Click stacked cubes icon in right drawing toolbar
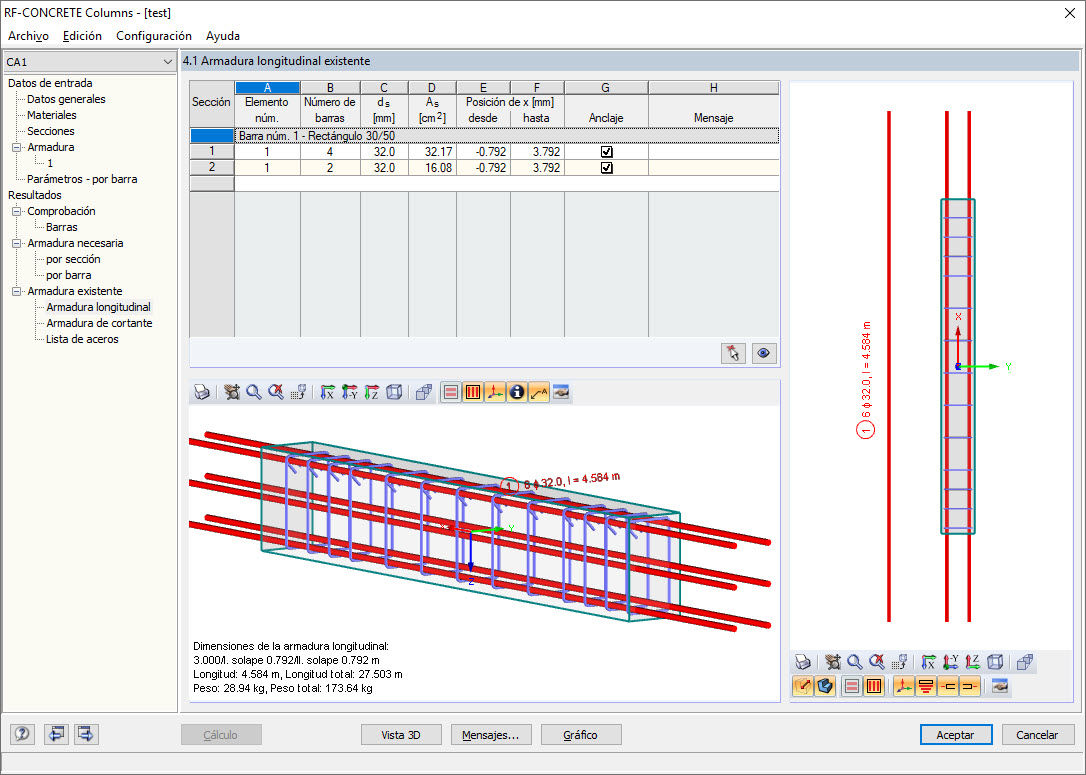This screenshot has width=1086, height=775. 1025,663
